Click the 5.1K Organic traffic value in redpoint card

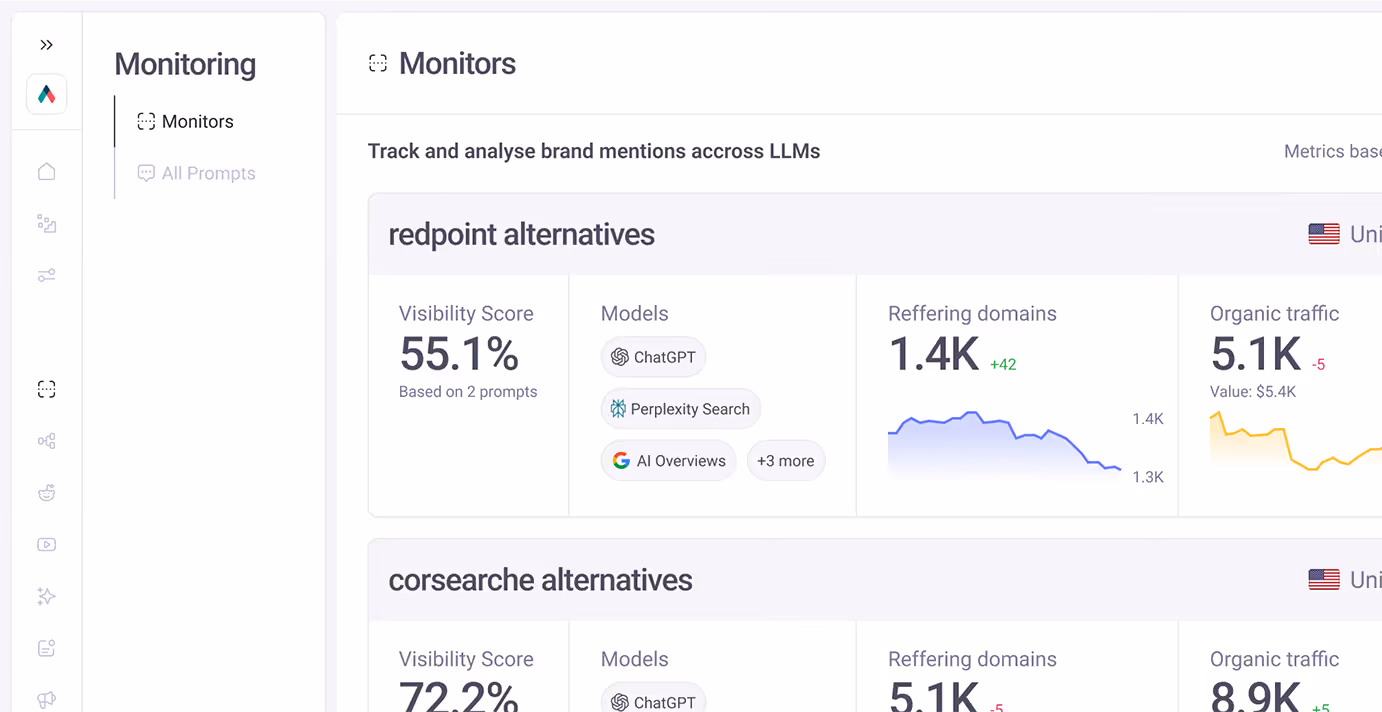click(1256, 354)
